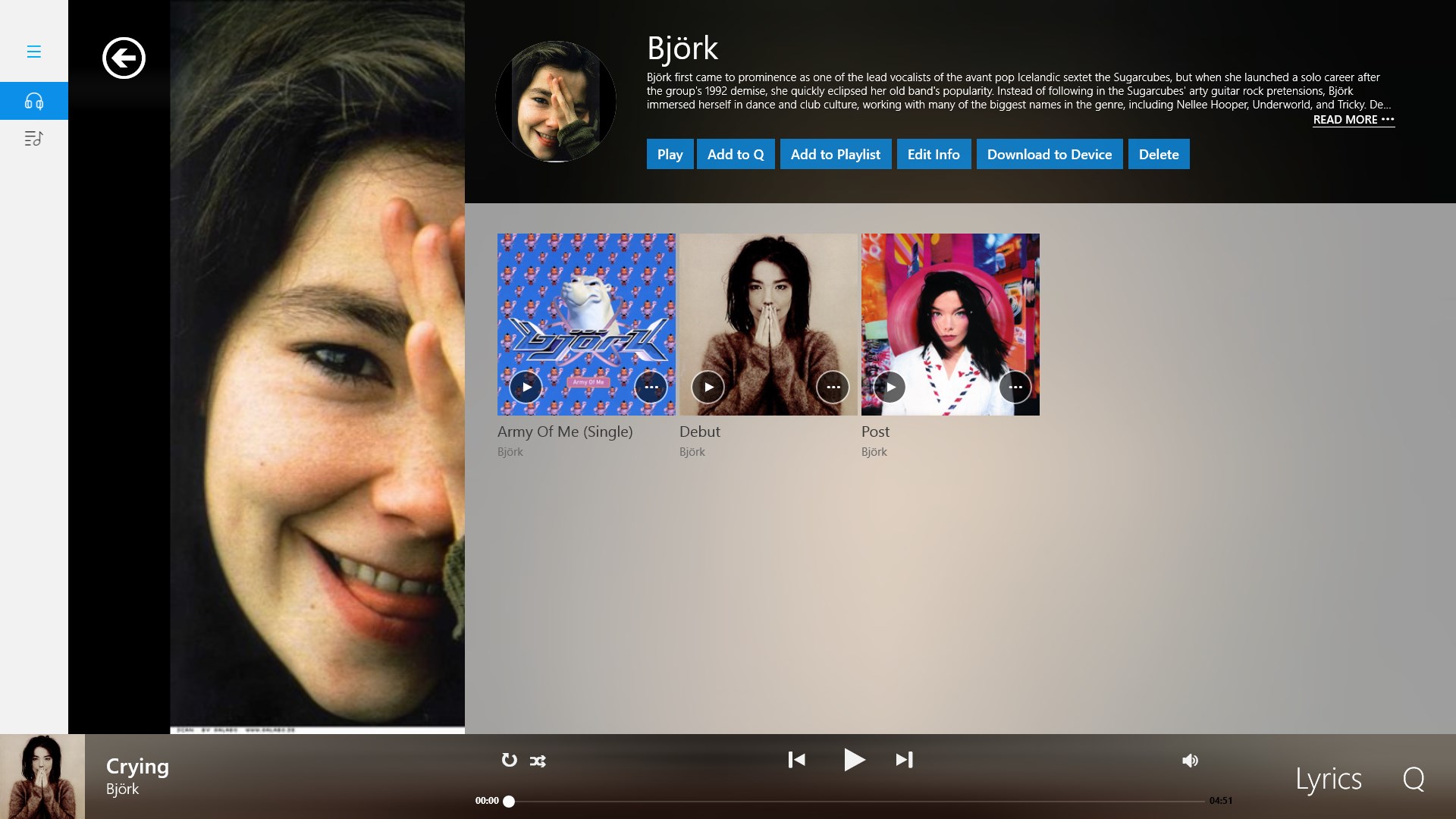Play the Army Of Me single
Image resolution: width=1456 pixels, height=819 pixels.
click(x=526, y=387)
